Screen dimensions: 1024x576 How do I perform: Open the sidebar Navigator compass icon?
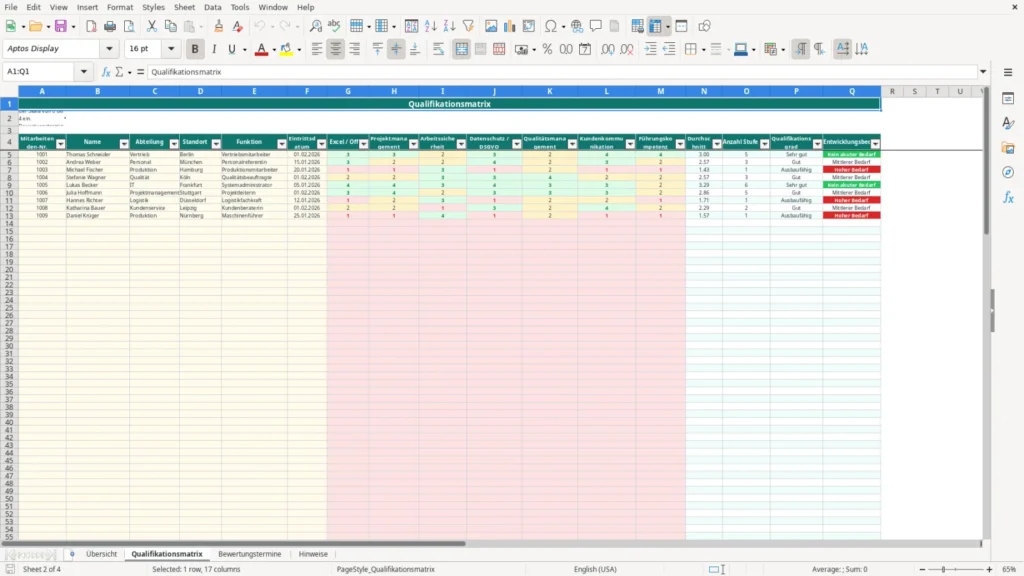[1008, 172]
